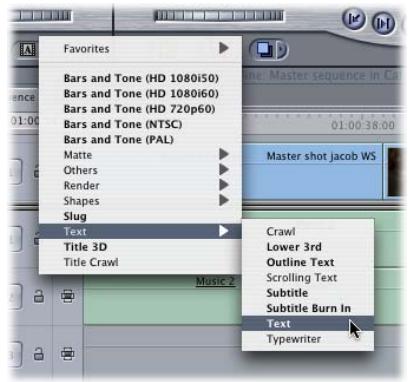This screenshot has height=382, width=410.
Task: Select the Title 3D generator
Action: tap(140, 247)
